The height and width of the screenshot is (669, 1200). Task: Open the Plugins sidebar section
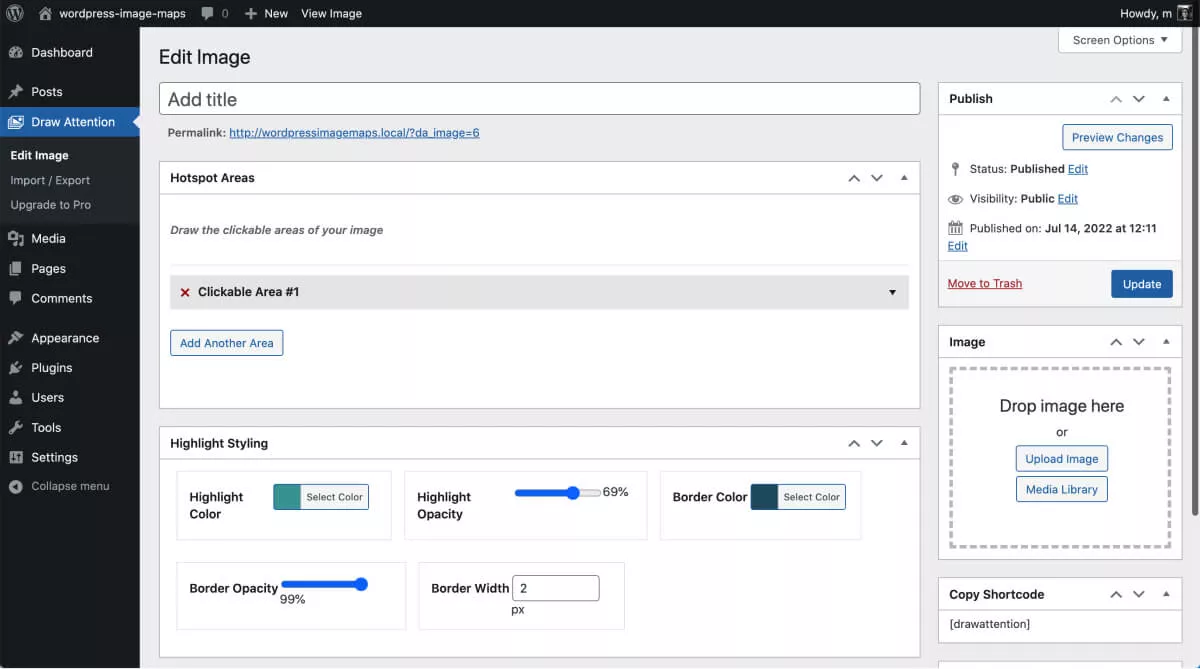(x=51, y=368)
